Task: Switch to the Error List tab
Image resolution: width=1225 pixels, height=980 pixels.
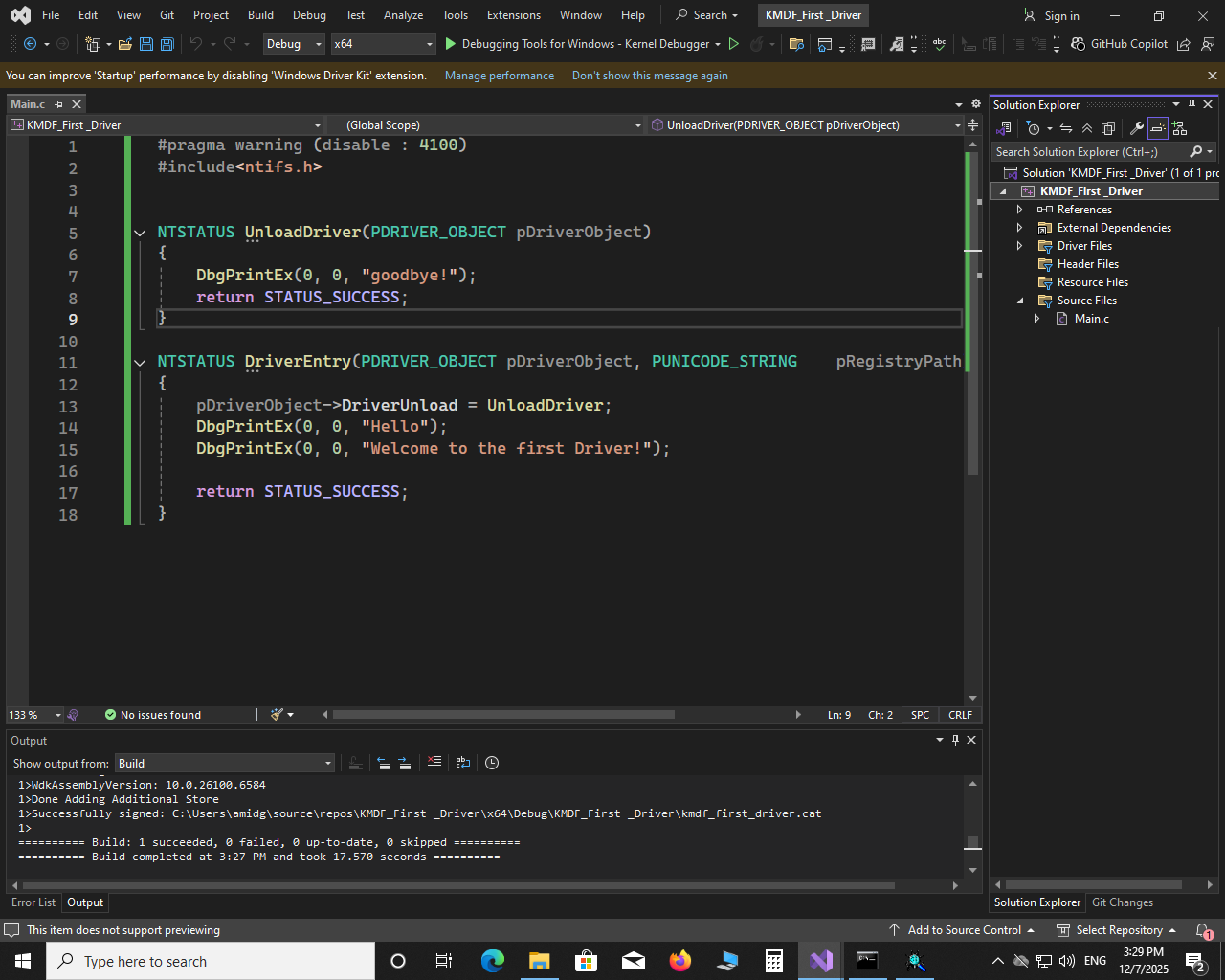Action: (33, 902)
